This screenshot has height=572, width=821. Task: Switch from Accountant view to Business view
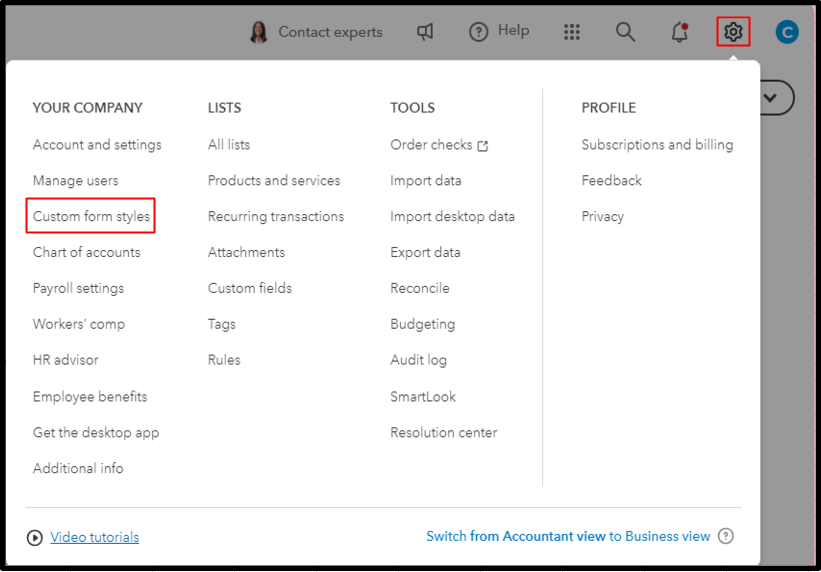click(568, 536)
